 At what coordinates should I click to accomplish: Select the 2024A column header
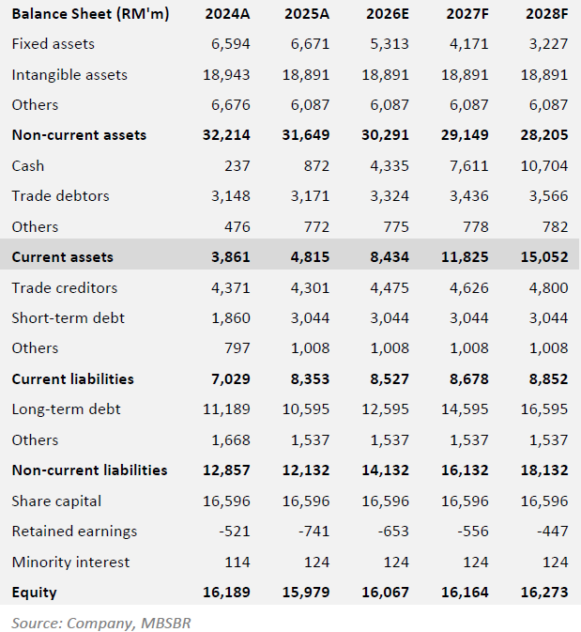tap(227, 14)
